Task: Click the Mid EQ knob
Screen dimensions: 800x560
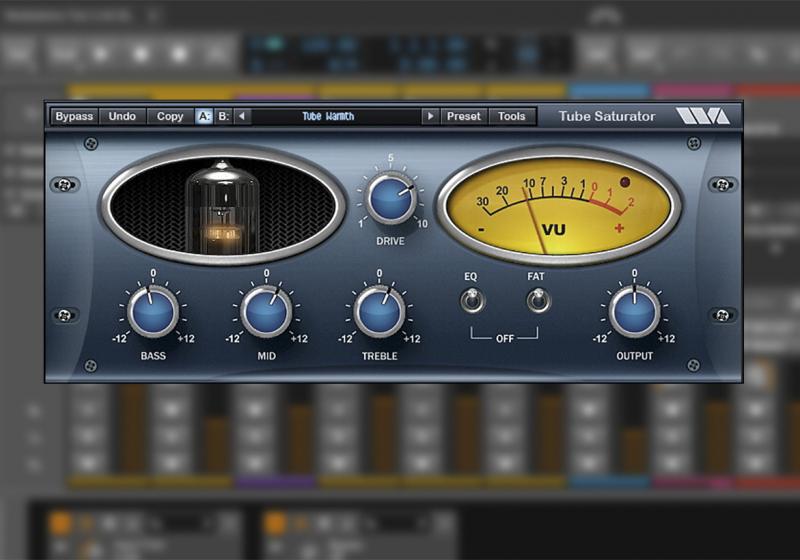Action: [266, 311]
